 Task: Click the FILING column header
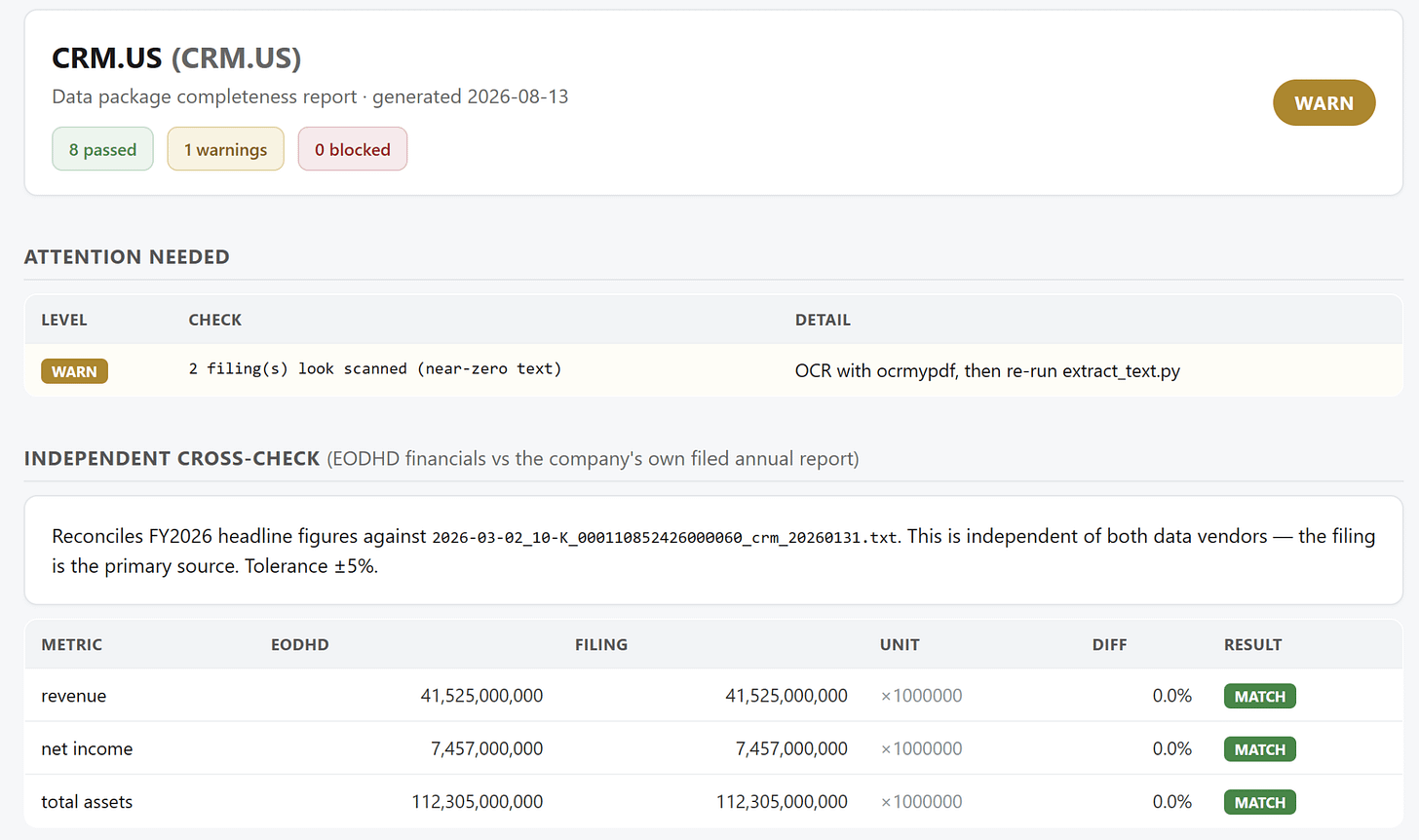click(601, 644)
